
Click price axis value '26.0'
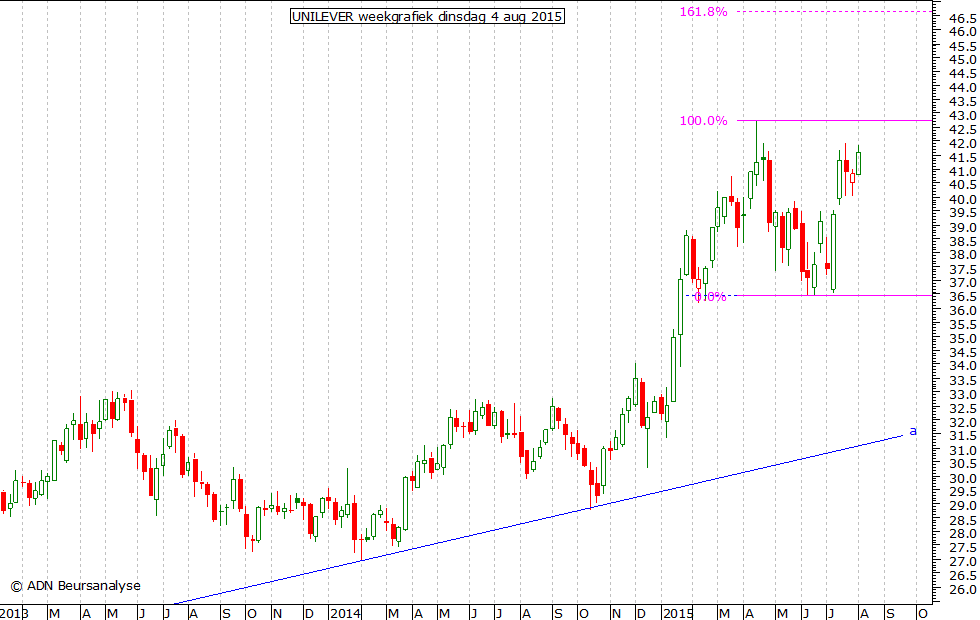tap(962, 590)
